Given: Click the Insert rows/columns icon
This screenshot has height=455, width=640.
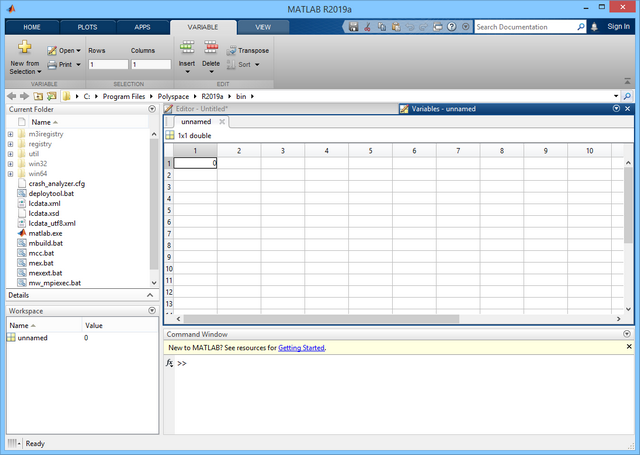Looking at the screenshot, I should 187,47.
